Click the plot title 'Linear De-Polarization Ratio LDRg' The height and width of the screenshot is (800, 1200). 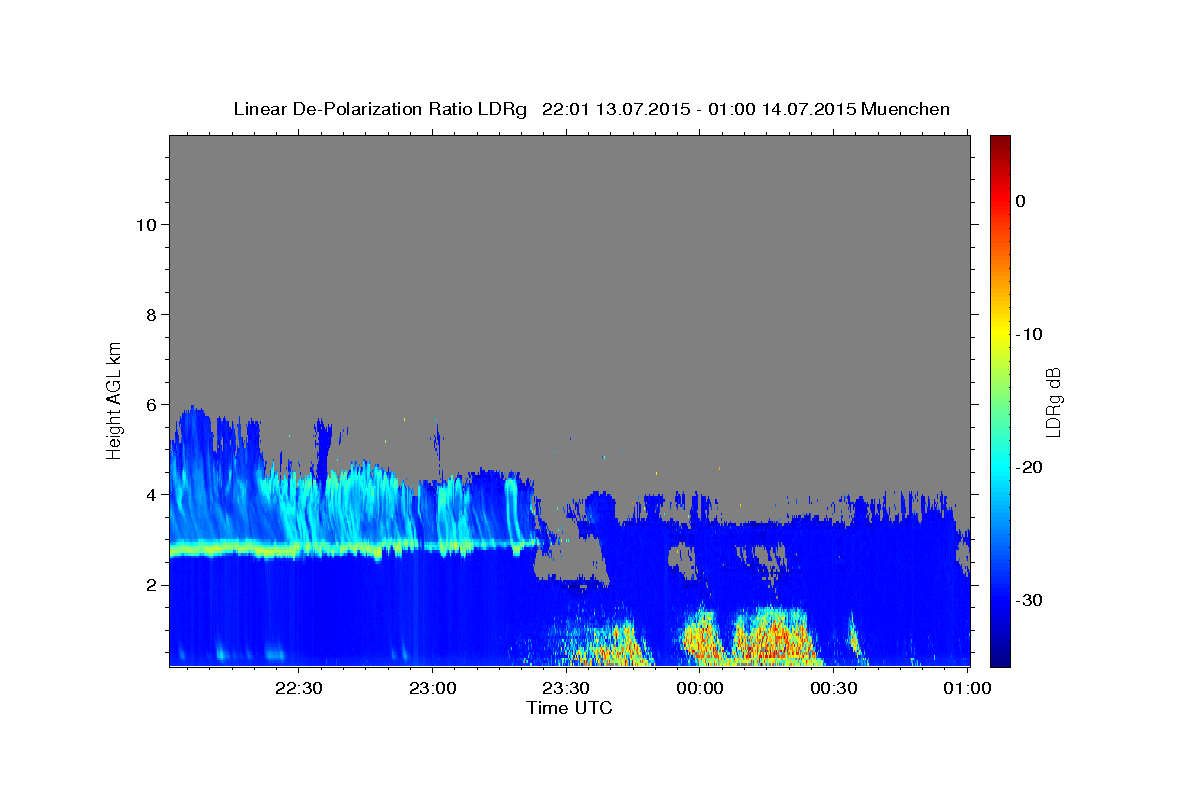click(x=380, y=109)
